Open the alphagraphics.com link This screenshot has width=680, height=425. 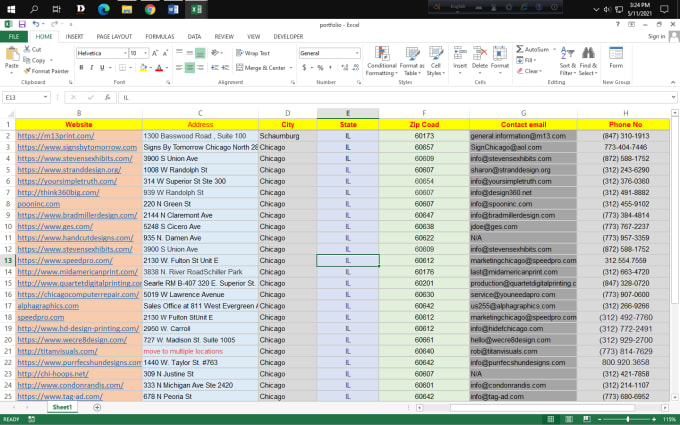coord(48,306)
